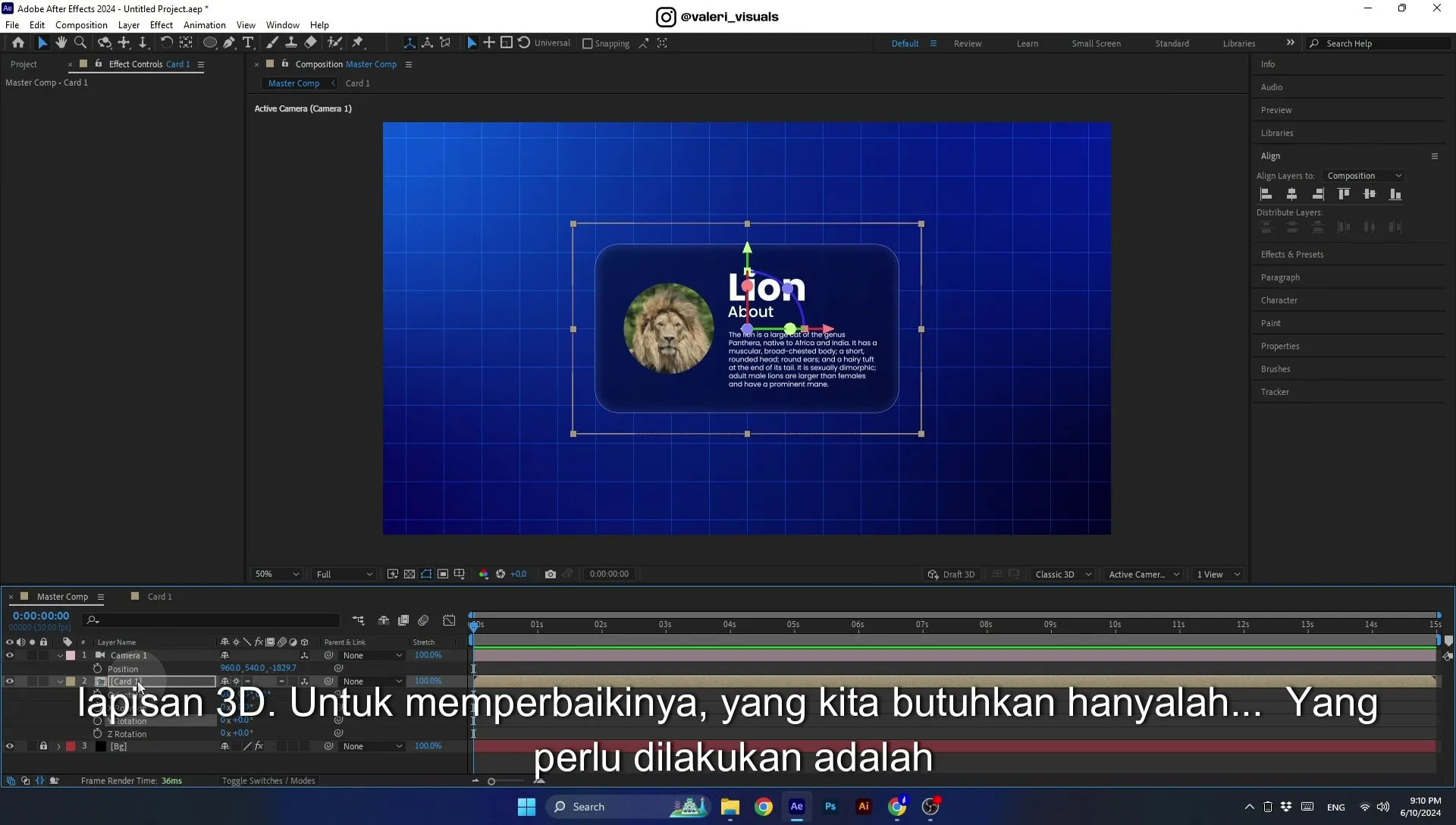Select the Zoom magnifier tool
This screenshot has height=825, width=1456.
point(80,43)
